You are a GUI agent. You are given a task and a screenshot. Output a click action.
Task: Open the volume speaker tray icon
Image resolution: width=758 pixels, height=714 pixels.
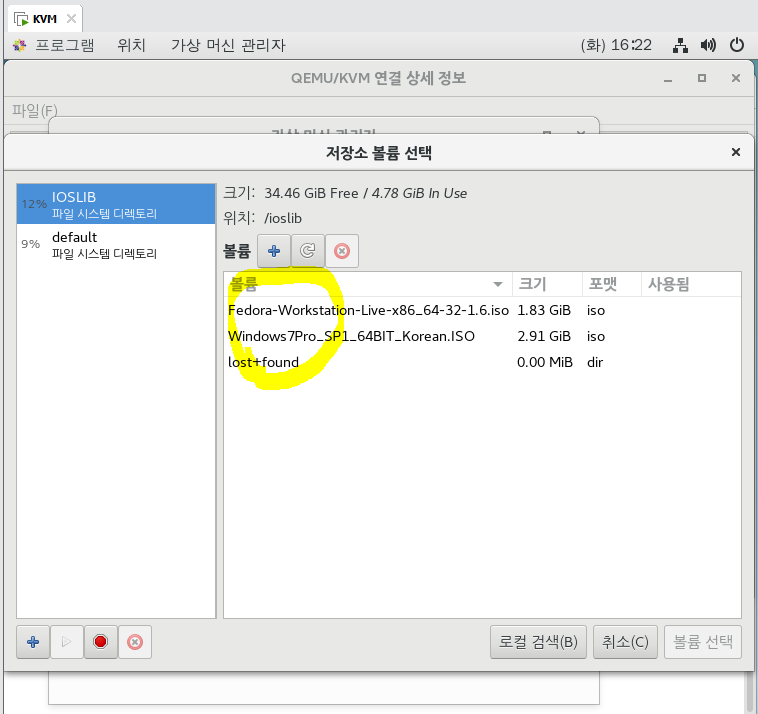(x=708, y=45)
